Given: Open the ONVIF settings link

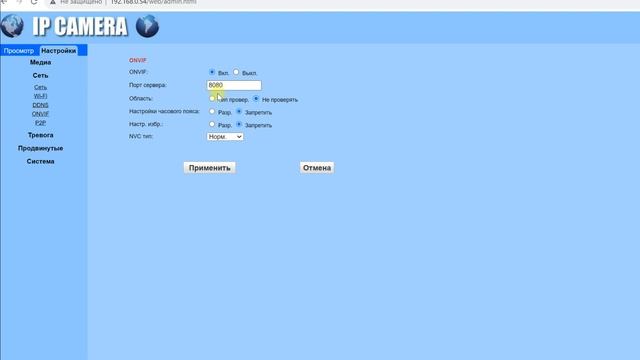Looking at the screenshot, I should (40, 114).
